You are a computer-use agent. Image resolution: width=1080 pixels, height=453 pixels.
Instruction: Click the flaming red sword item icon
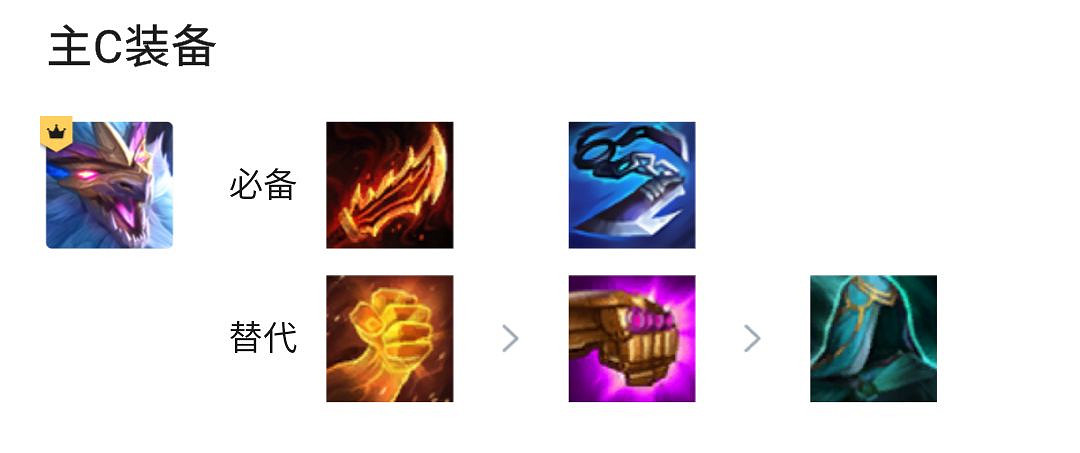389,185
